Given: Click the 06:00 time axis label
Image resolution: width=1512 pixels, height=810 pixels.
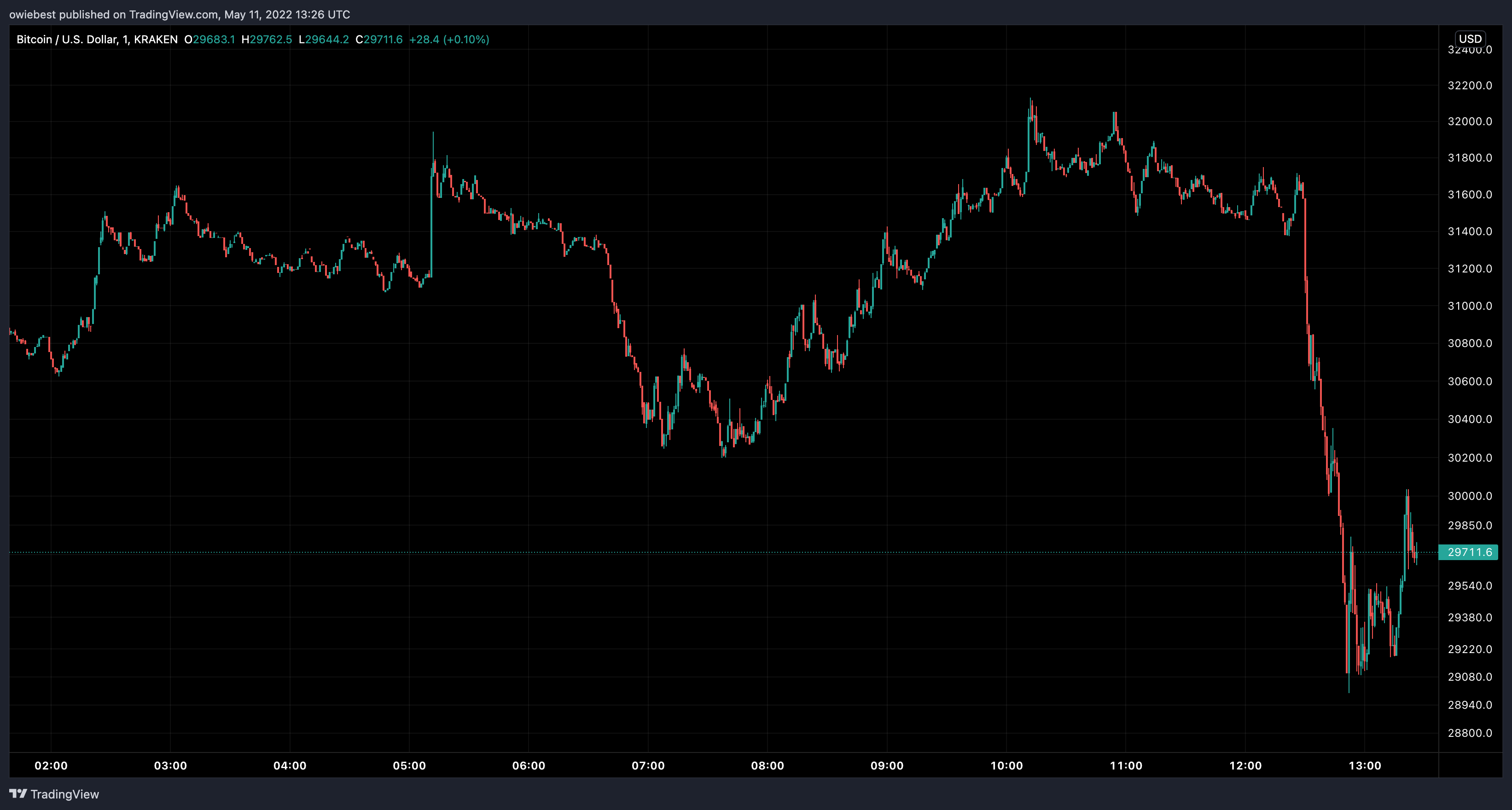Looking at the screenshot, I should pos(529,765).
